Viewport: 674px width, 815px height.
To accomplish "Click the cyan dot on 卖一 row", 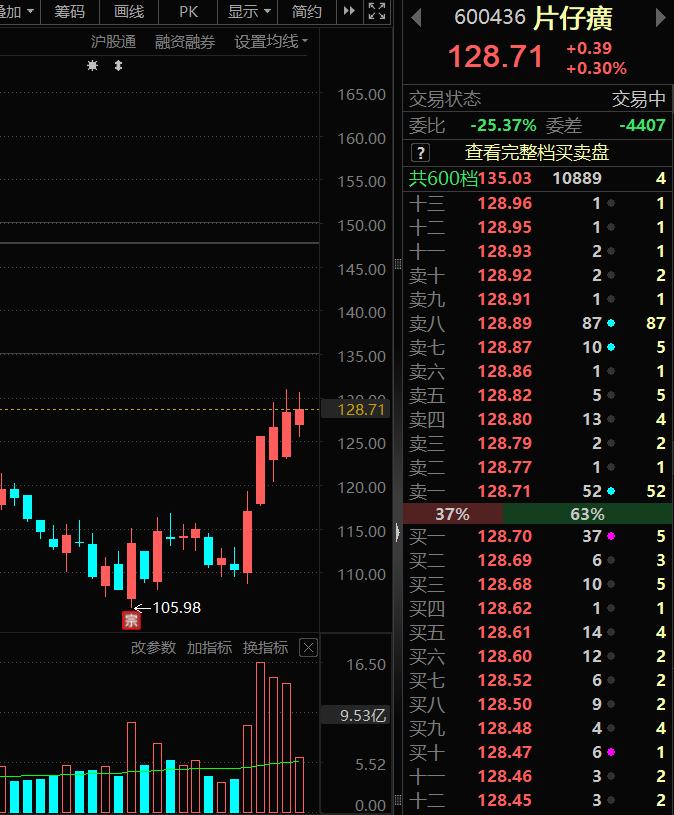I will (611, 491).
